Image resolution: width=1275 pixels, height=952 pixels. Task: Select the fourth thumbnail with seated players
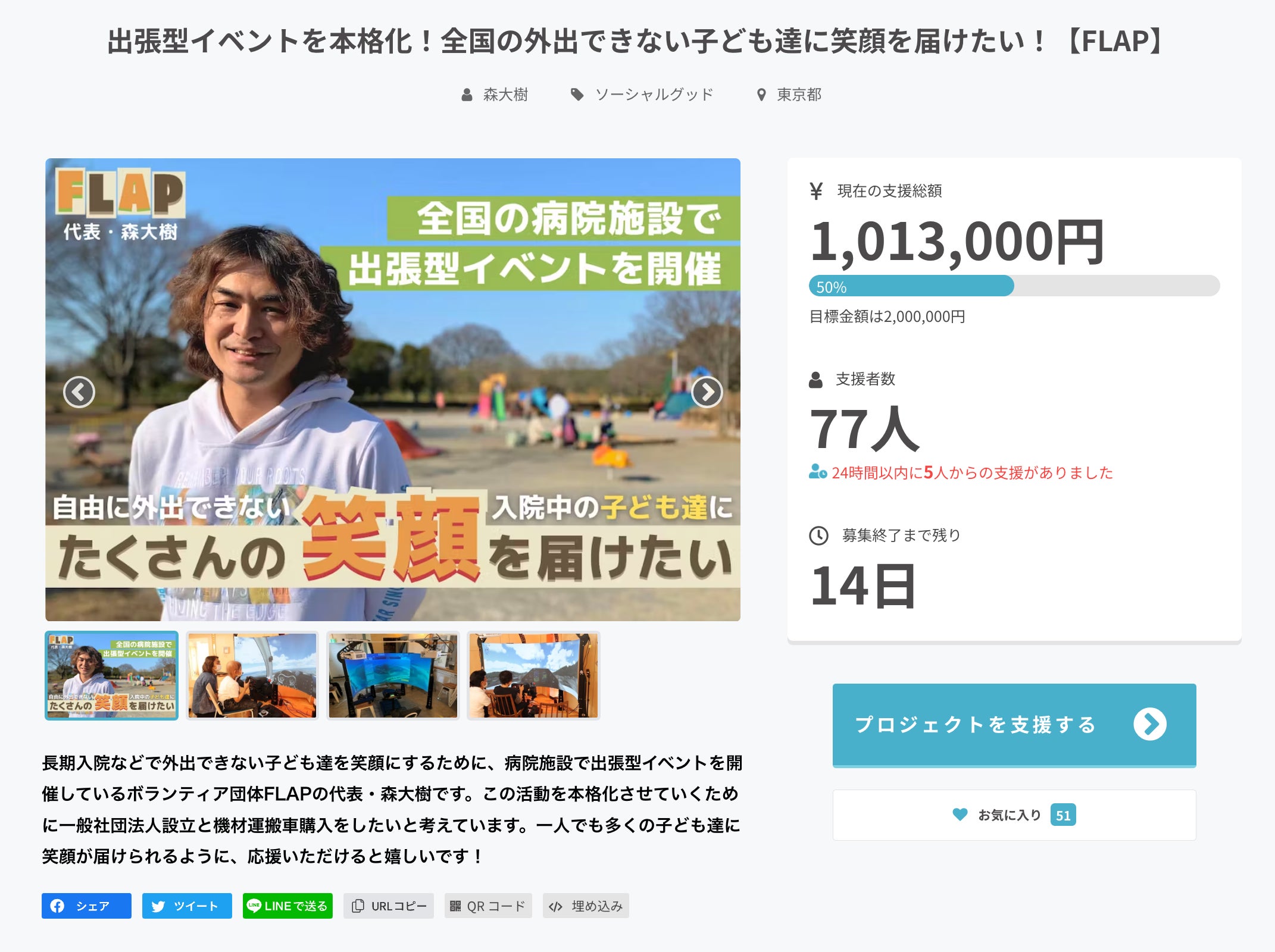click(x=533, y=675)
